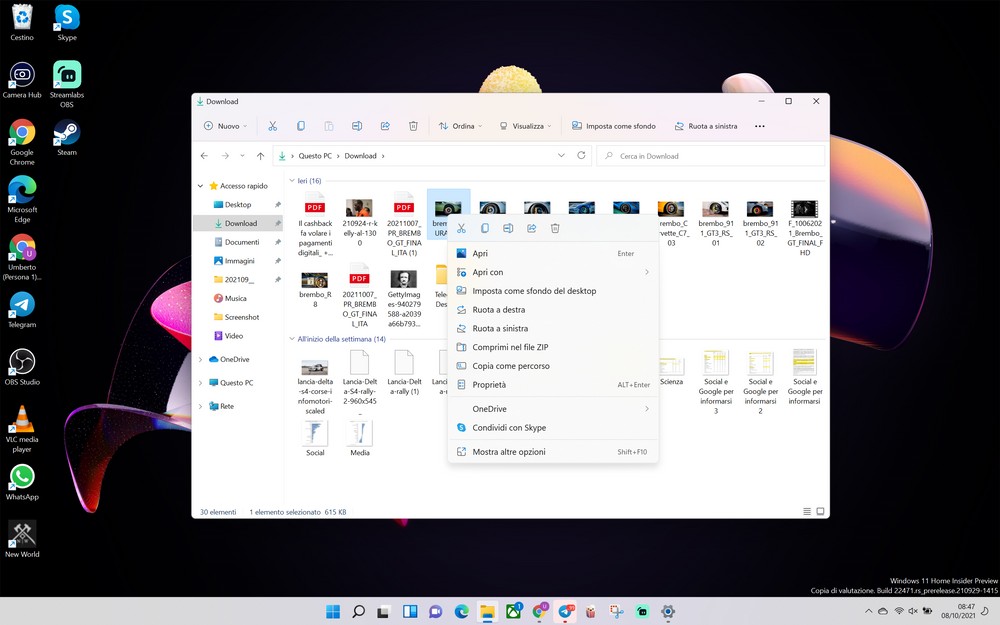Launch Steam from the desktop shortcut

click(67, 137)
